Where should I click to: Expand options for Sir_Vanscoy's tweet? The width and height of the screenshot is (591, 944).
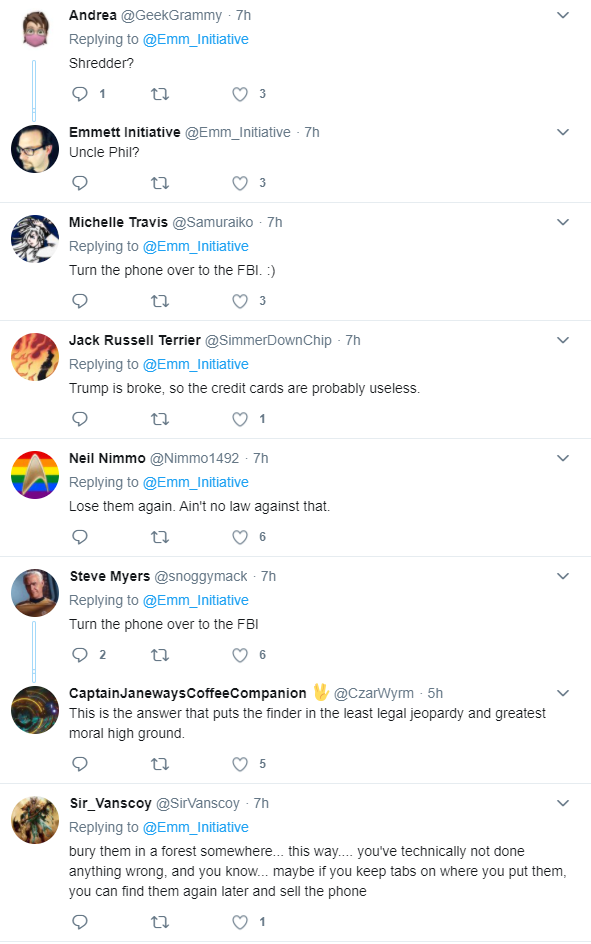(x=563, y=803)
